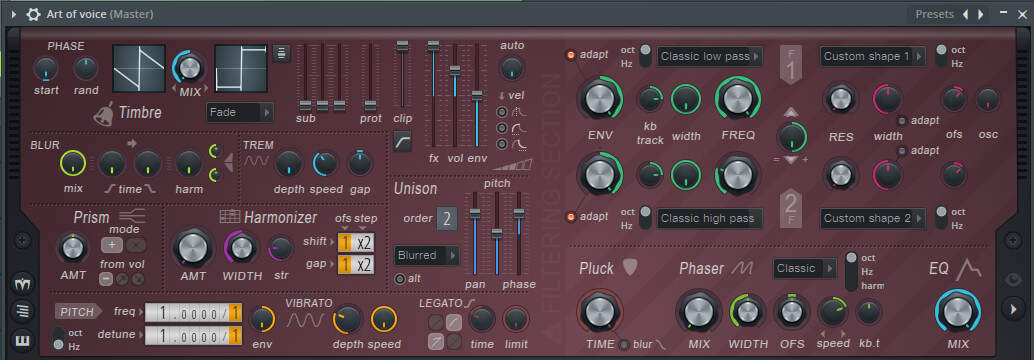Click the Filter 1 badge icon
The height and width of the screenshot is (360, 1034).
[791, 64]
